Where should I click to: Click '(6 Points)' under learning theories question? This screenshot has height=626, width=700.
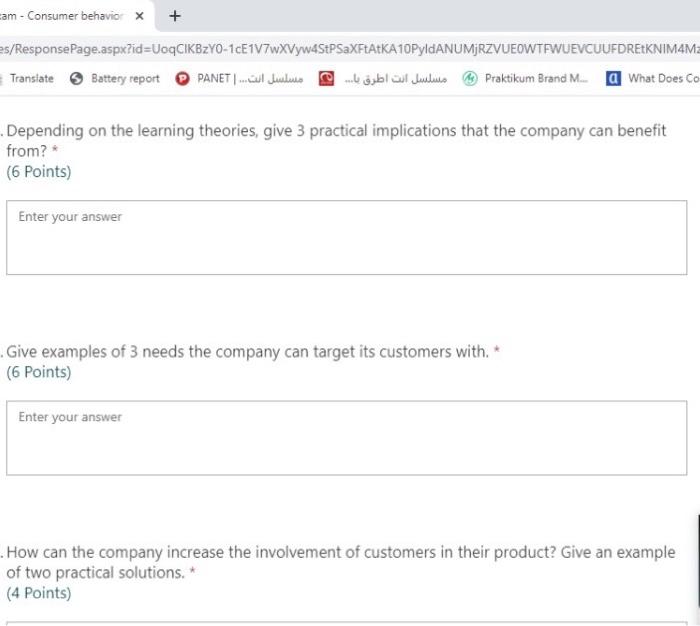coord(39,171)
